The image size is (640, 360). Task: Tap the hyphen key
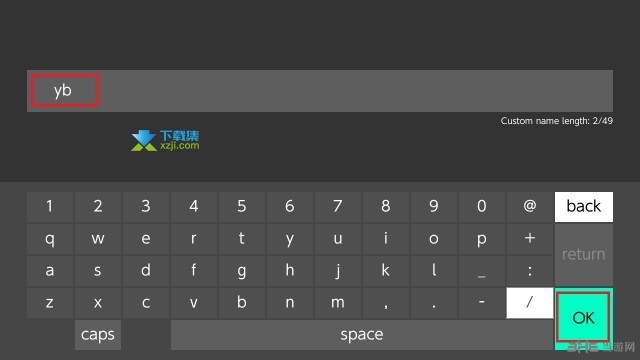point(482,302)
